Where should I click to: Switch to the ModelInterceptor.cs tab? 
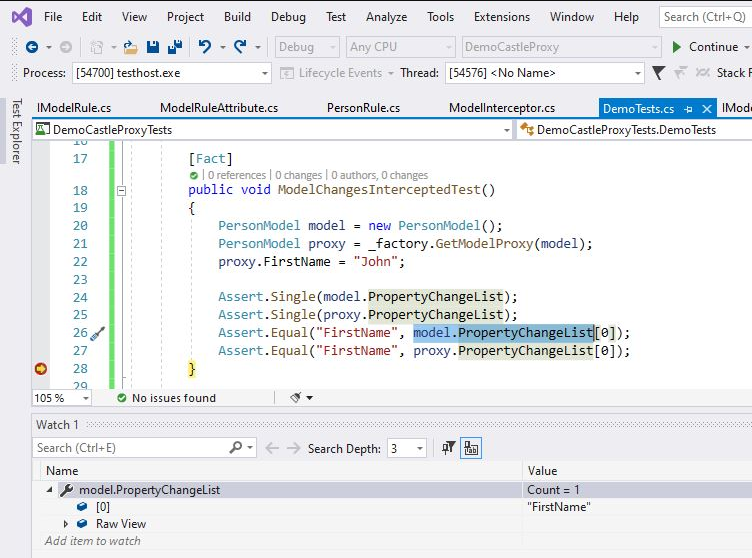tap(502, 108)
